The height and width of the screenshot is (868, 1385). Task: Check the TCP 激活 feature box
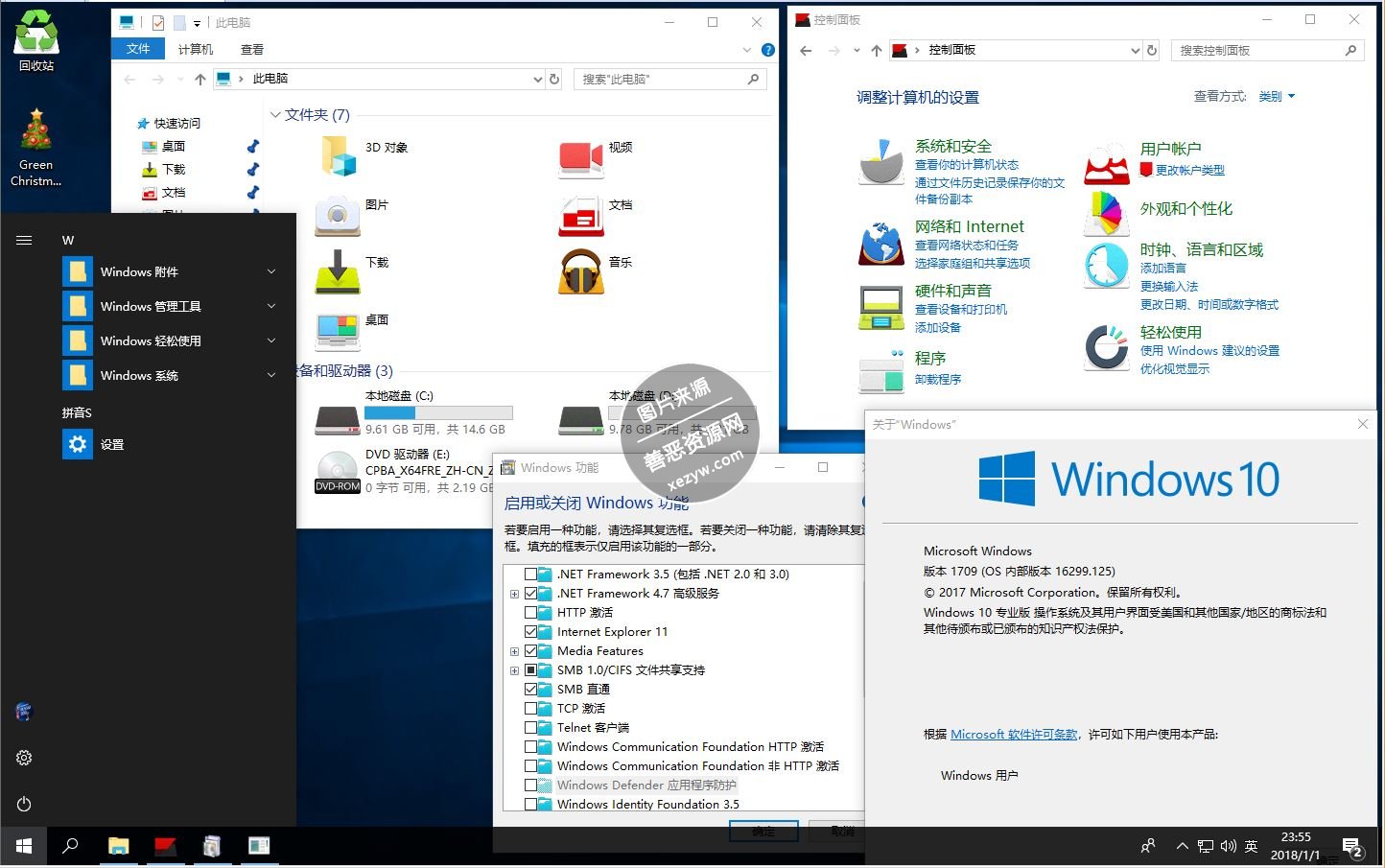(x=530, y=708)
